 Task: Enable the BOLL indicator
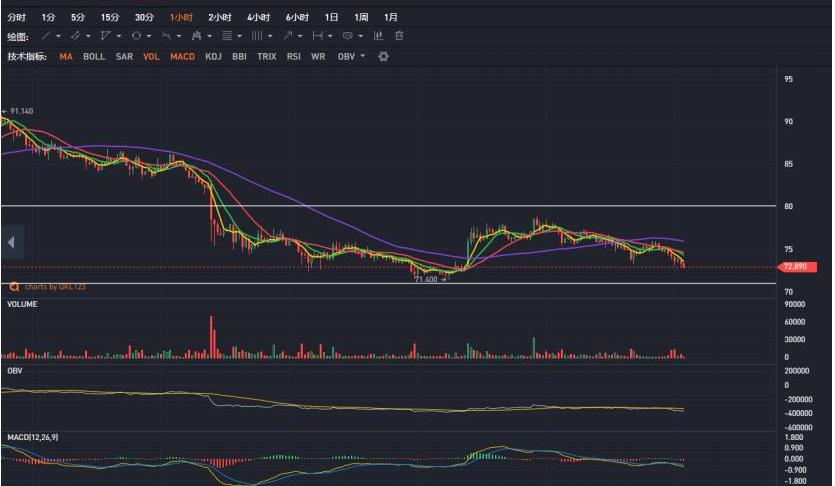click(94, 57)
